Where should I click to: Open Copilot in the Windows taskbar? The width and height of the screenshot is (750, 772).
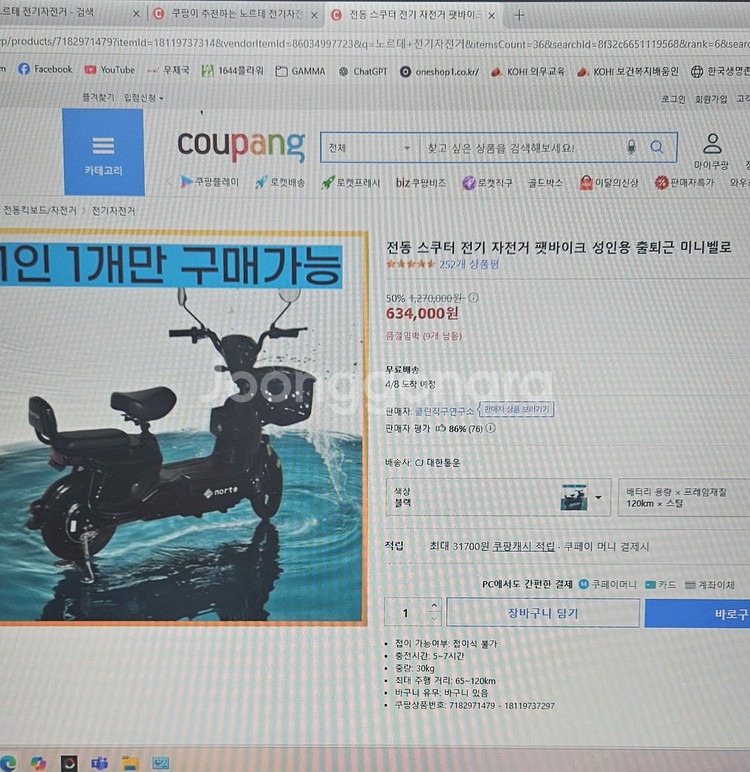[x=38, y=763]
